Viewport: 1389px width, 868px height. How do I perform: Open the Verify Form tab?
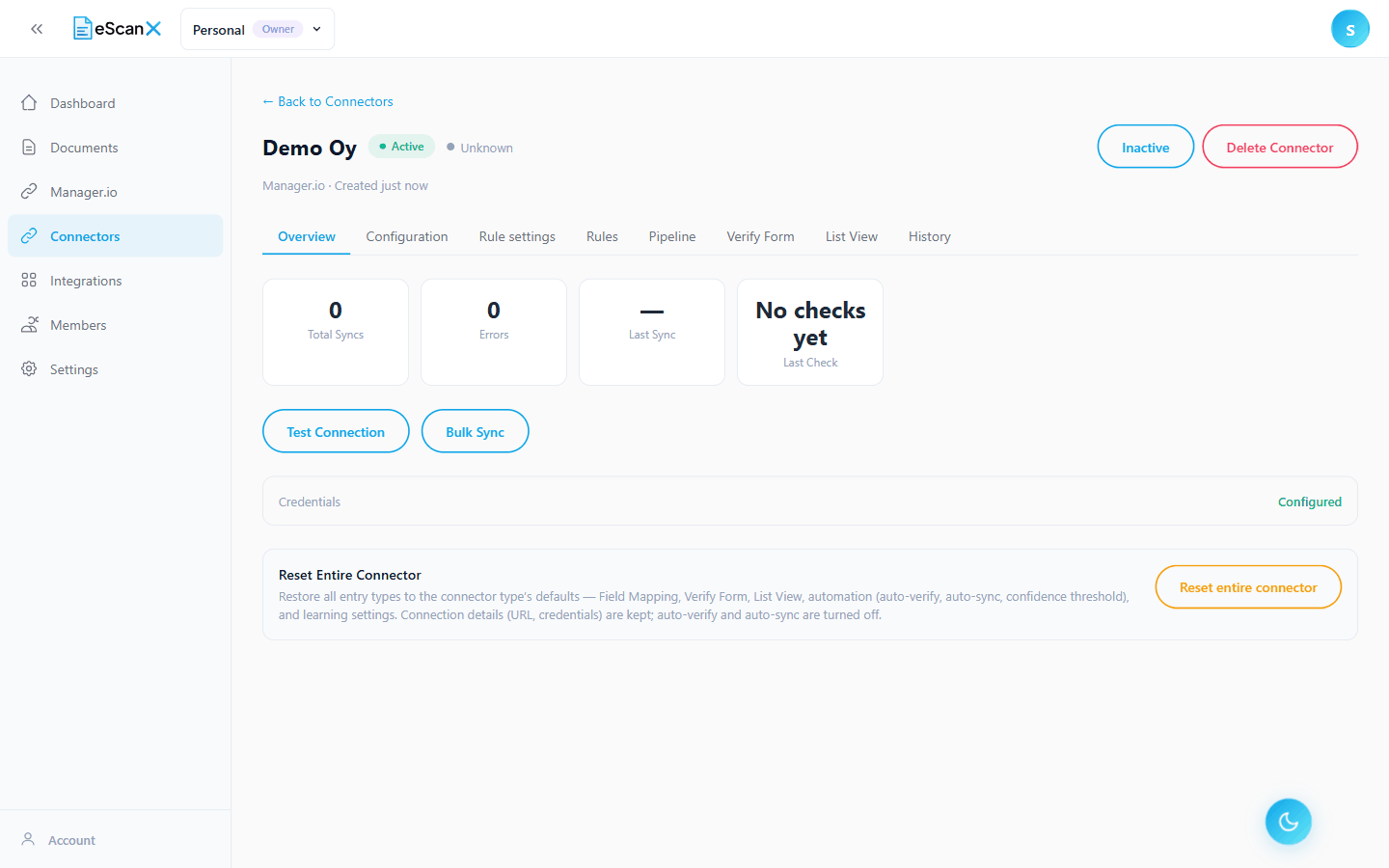coord(761,236)
